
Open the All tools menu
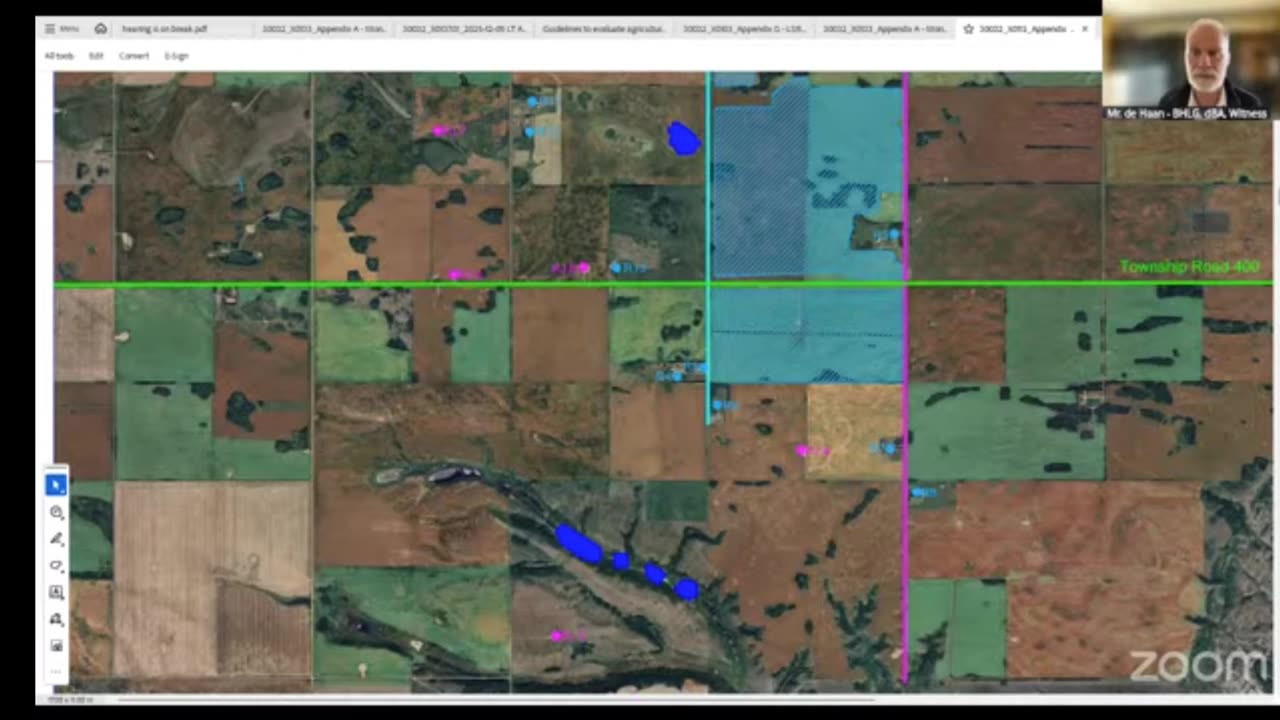[x=59, y=56]
